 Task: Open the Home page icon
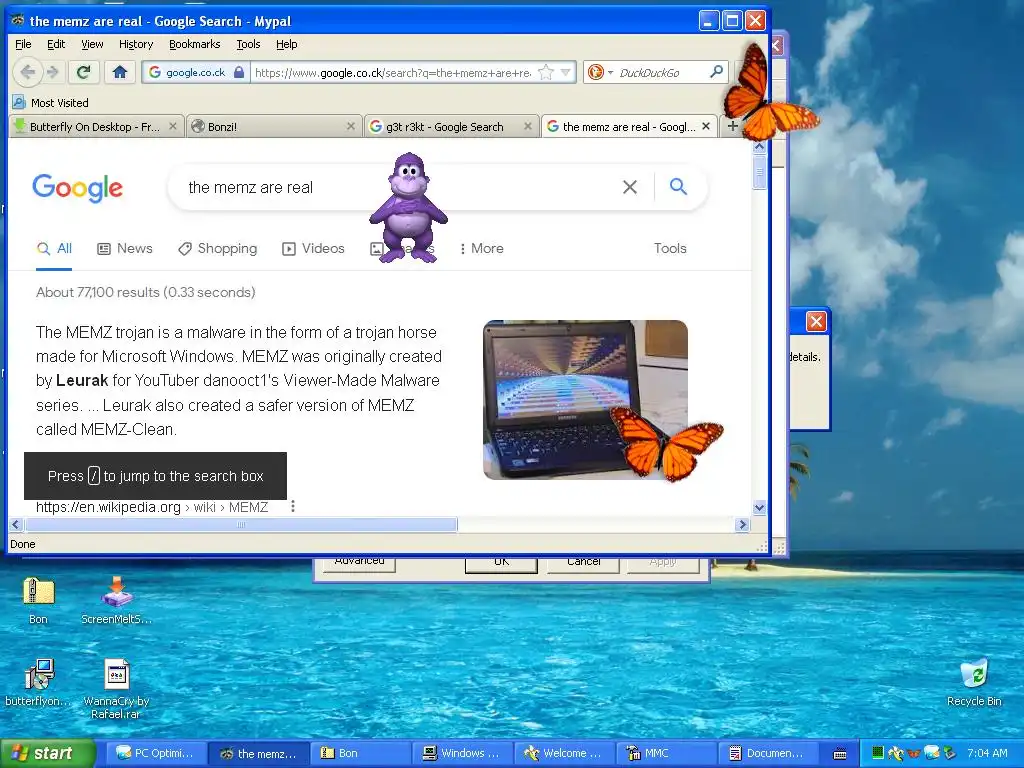pyautogui.click(x=120, y=72)
